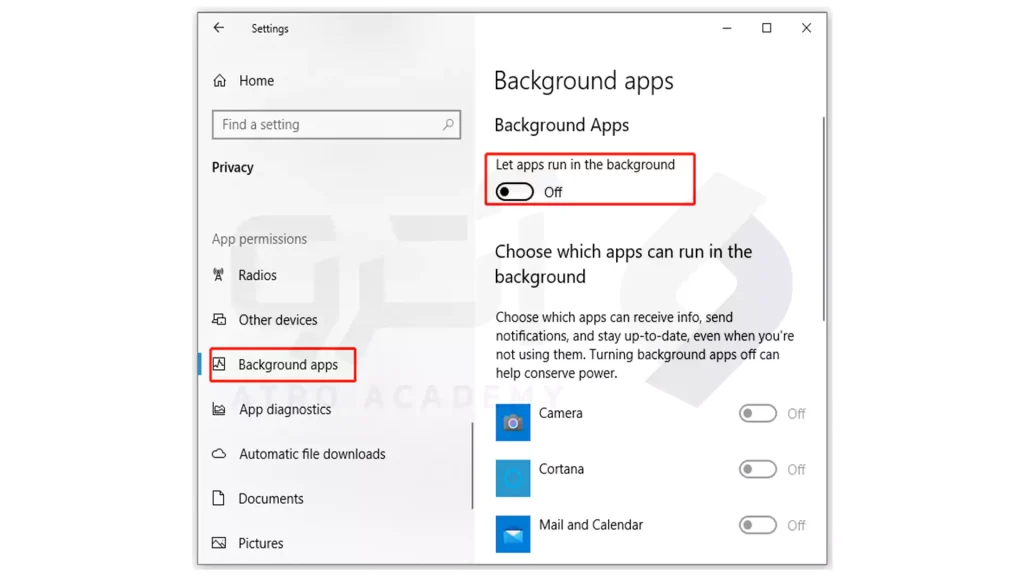
Task: Click inside the Find a setting box
Action: click(x=325, y=125)
